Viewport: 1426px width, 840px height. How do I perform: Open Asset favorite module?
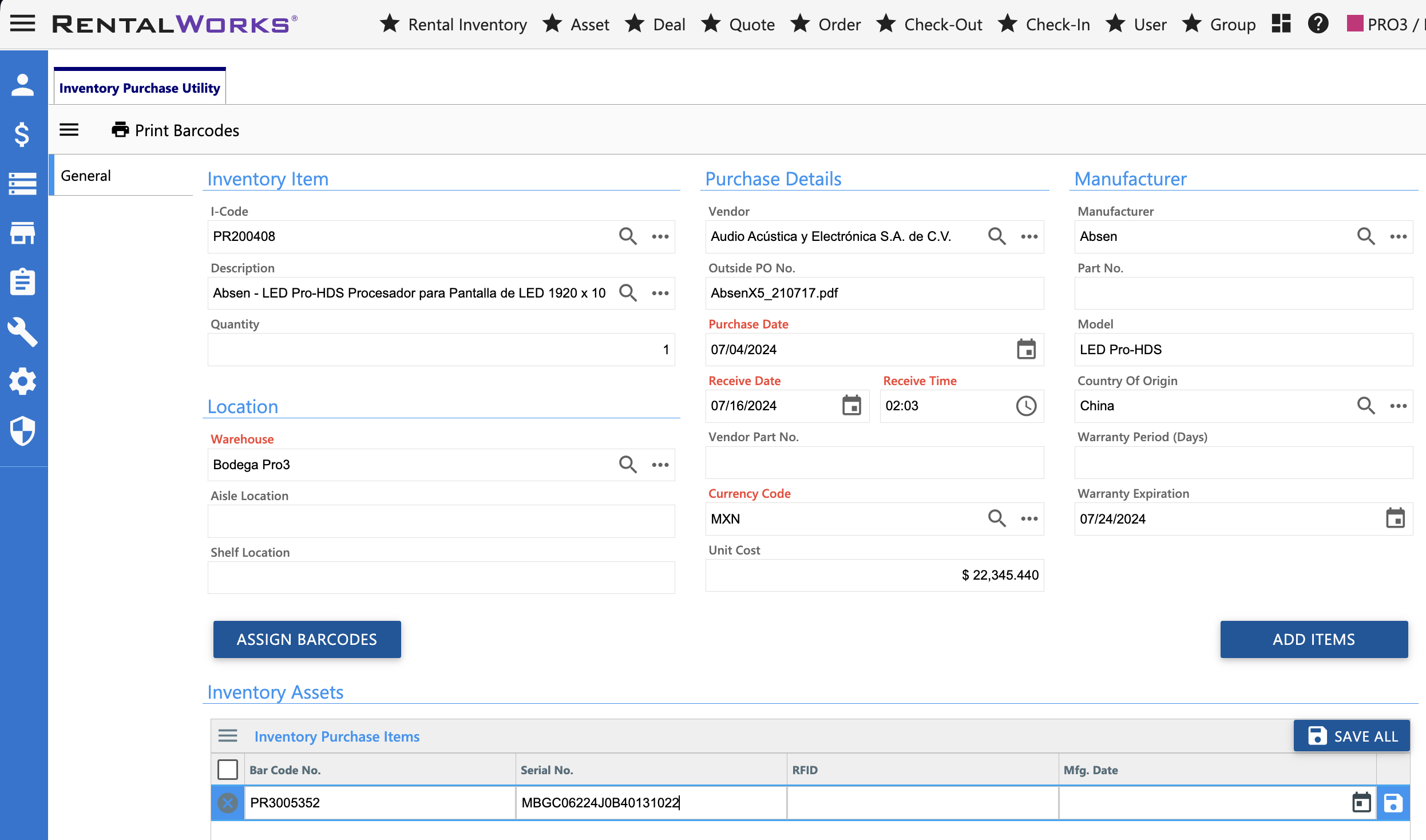[x=576, y=25]
